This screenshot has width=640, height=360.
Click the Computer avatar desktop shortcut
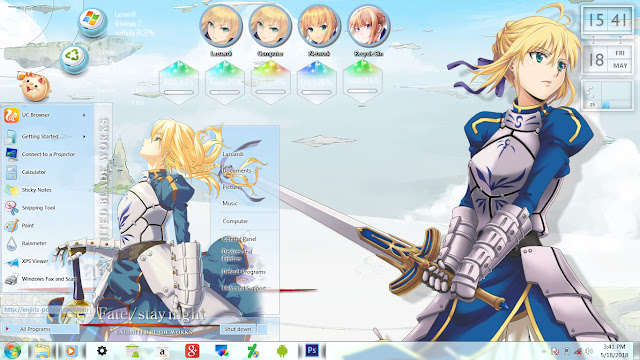270,26
